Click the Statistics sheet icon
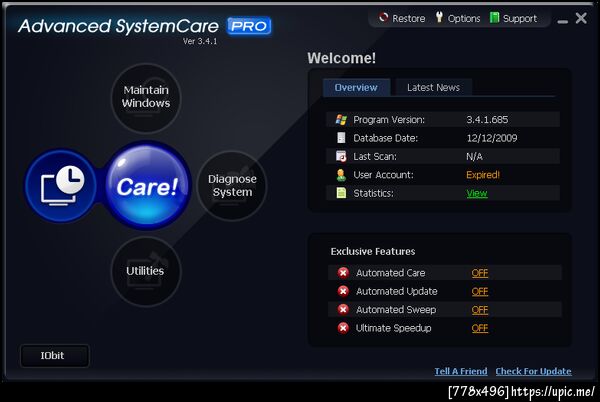The height and width of the screenshot is (402, 600). [x=341, y=193]
